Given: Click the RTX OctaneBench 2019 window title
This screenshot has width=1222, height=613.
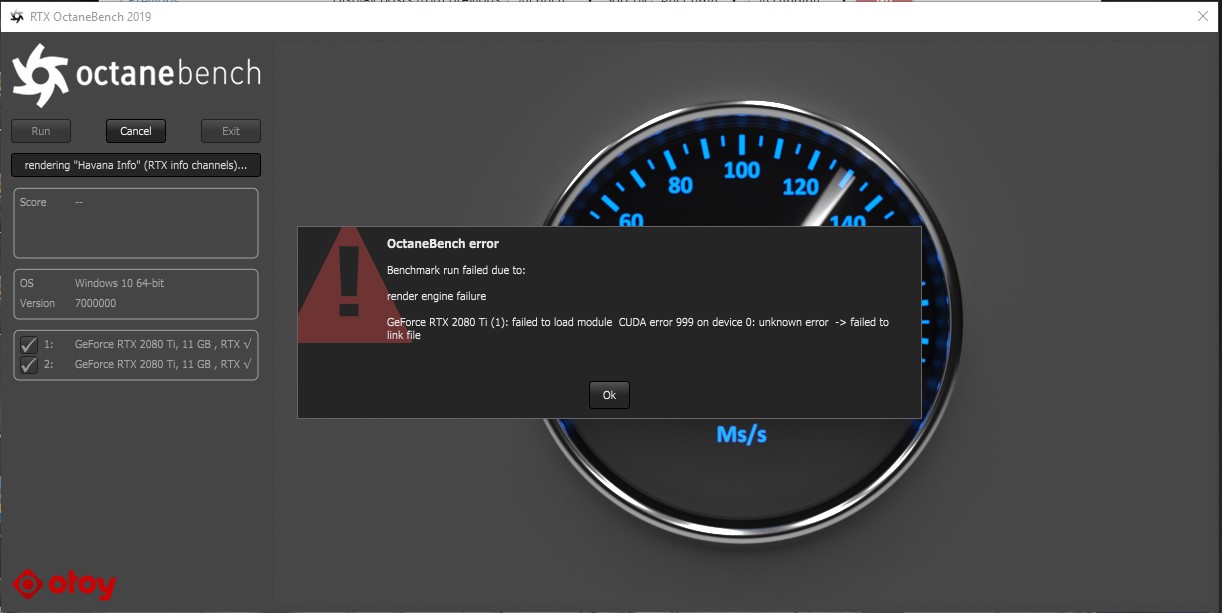Looking at the screenshot, I should (91, 17).
